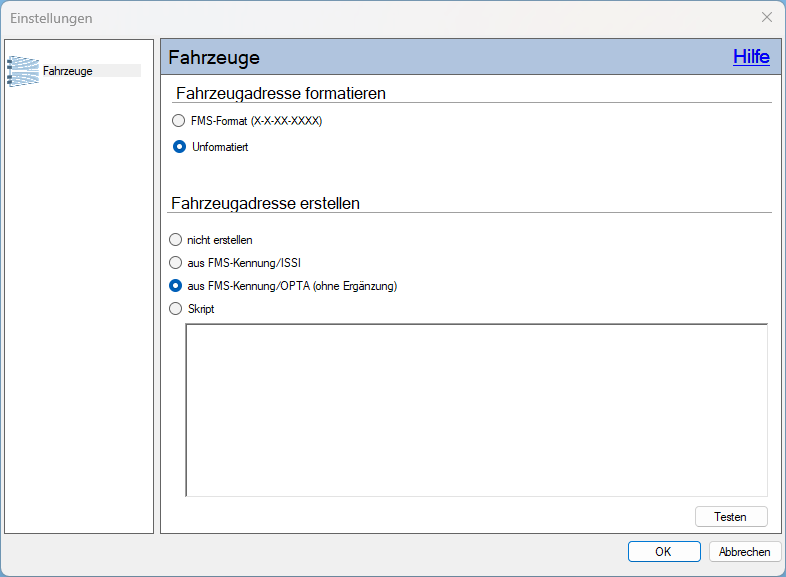Screen dimensions: 786x577
Task: Confirm settings with the OK button
Action: (664, 551)
